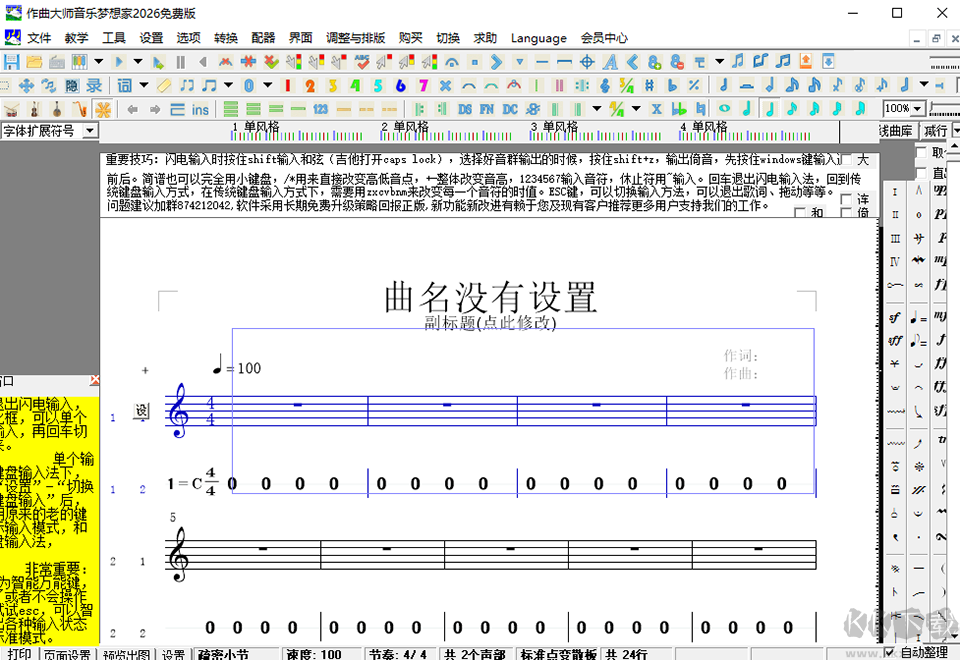
Task: Insert a flat accidental icon
Action: [x=672, y=86]
